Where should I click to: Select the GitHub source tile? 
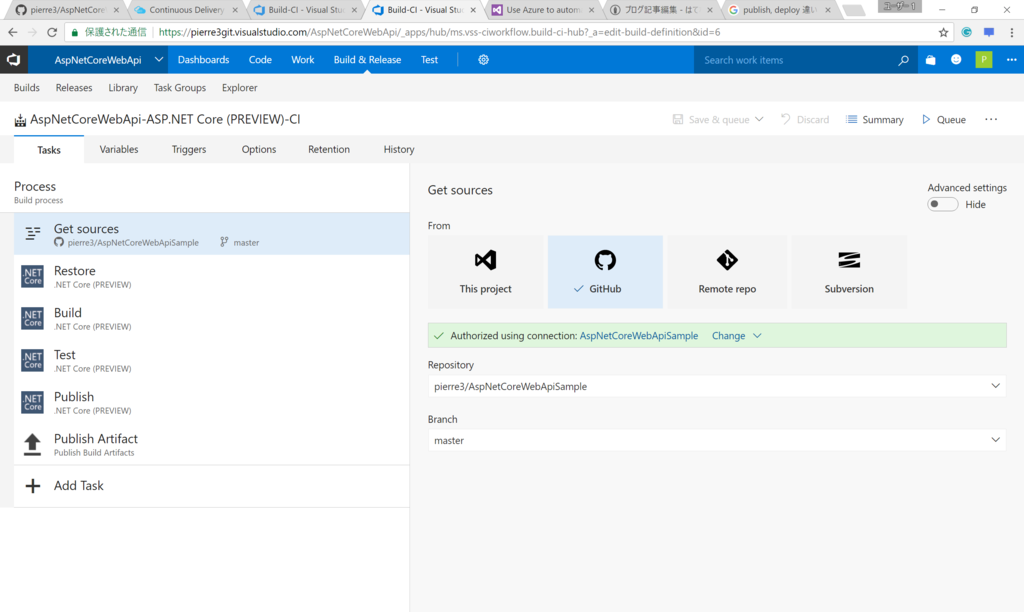pos(605,272)
